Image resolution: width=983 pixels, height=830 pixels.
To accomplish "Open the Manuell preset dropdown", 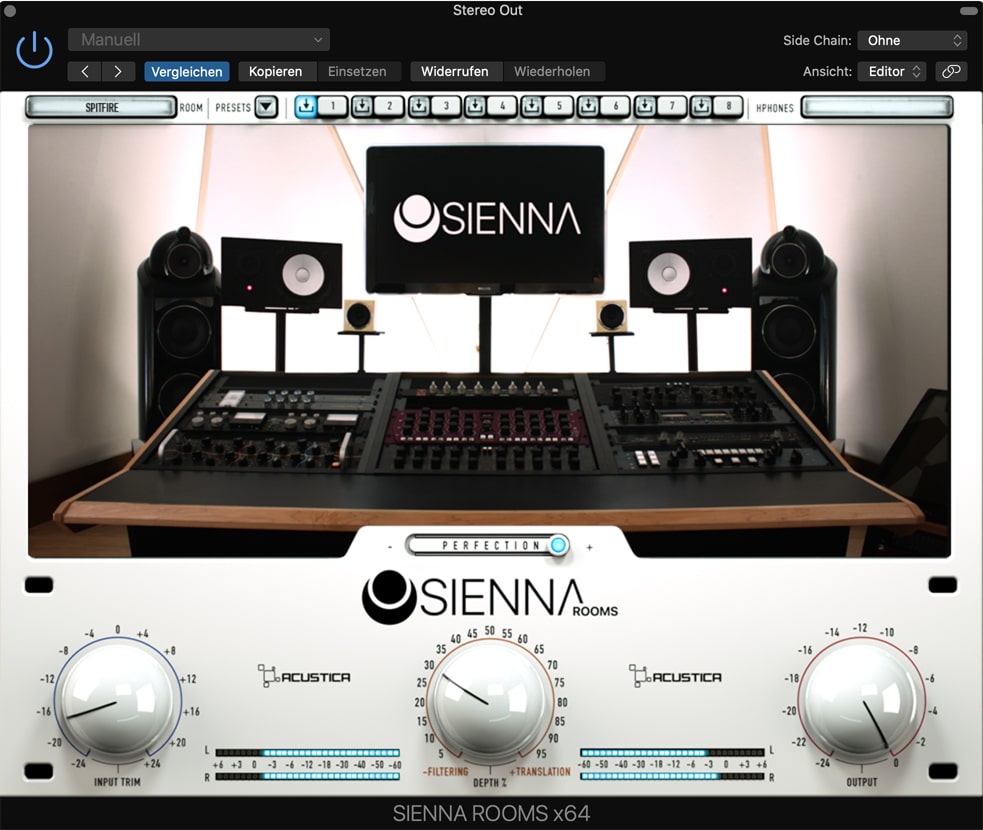I will [x=199, y=39].
